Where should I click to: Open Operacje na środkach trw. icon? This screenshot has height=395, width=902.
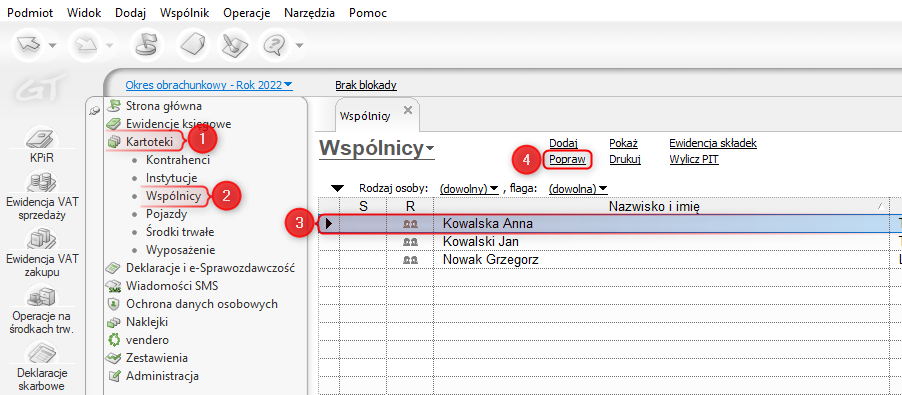click(41, 297)
